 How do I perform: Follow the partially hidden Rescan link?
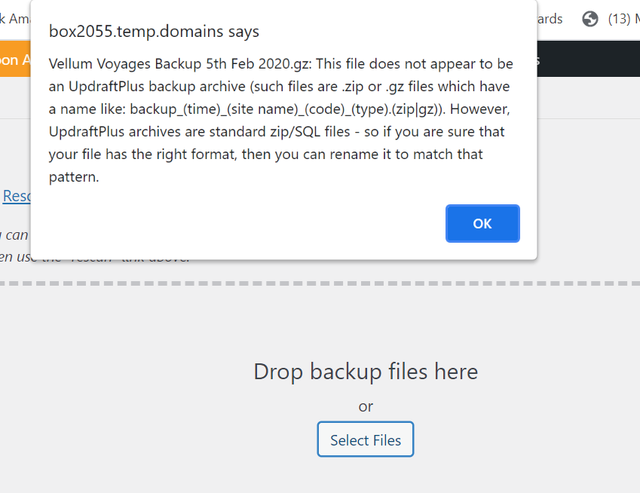click(x=16, y=196)
